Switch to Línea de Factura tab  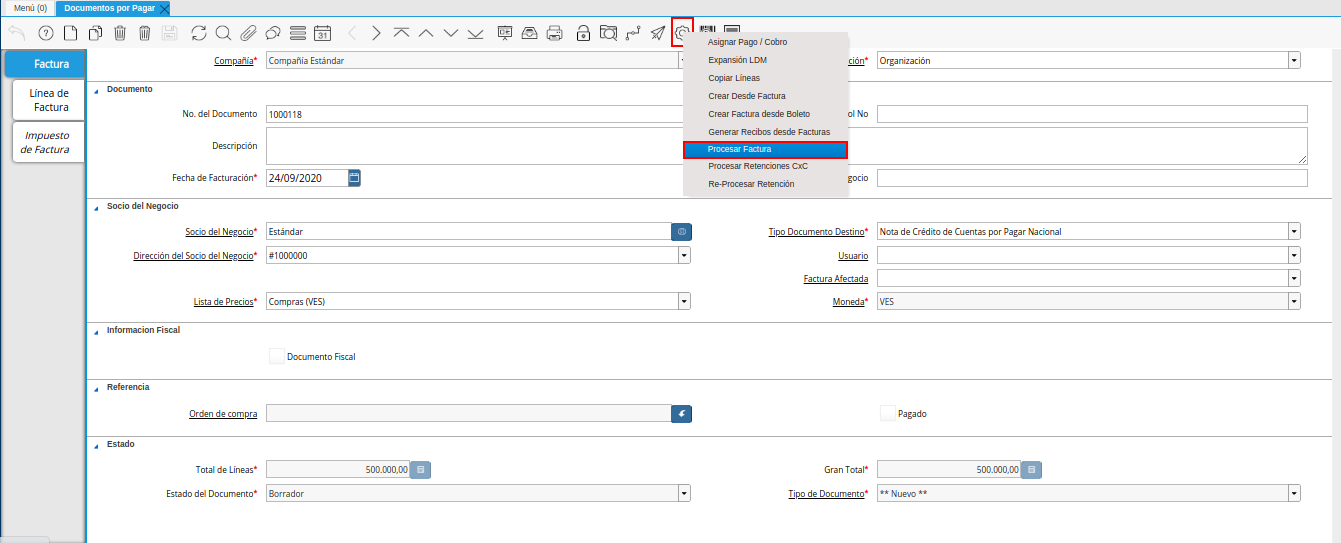coord(49,100)
